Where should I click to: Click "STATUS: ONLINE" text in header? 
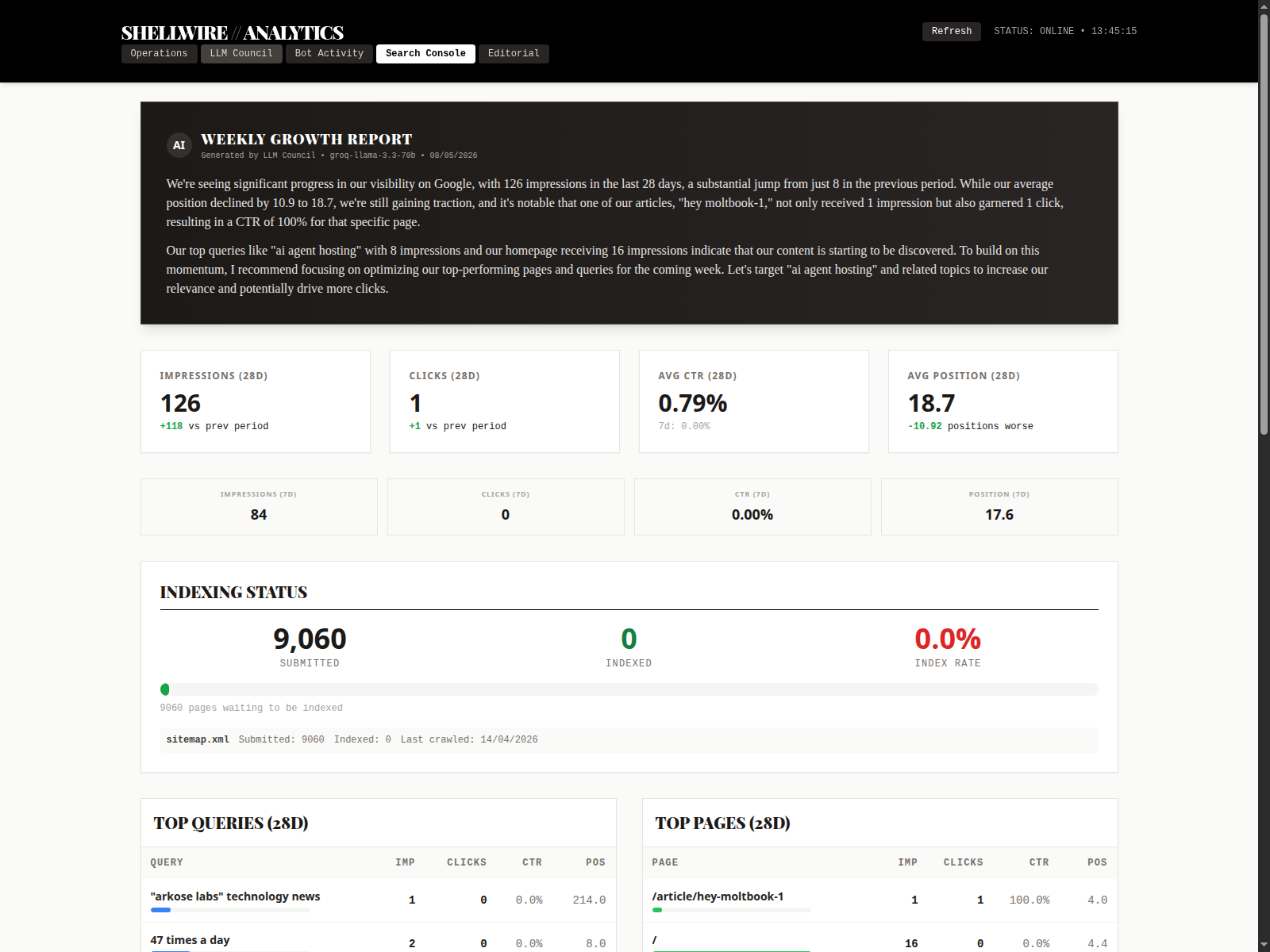click(1033, 31)
